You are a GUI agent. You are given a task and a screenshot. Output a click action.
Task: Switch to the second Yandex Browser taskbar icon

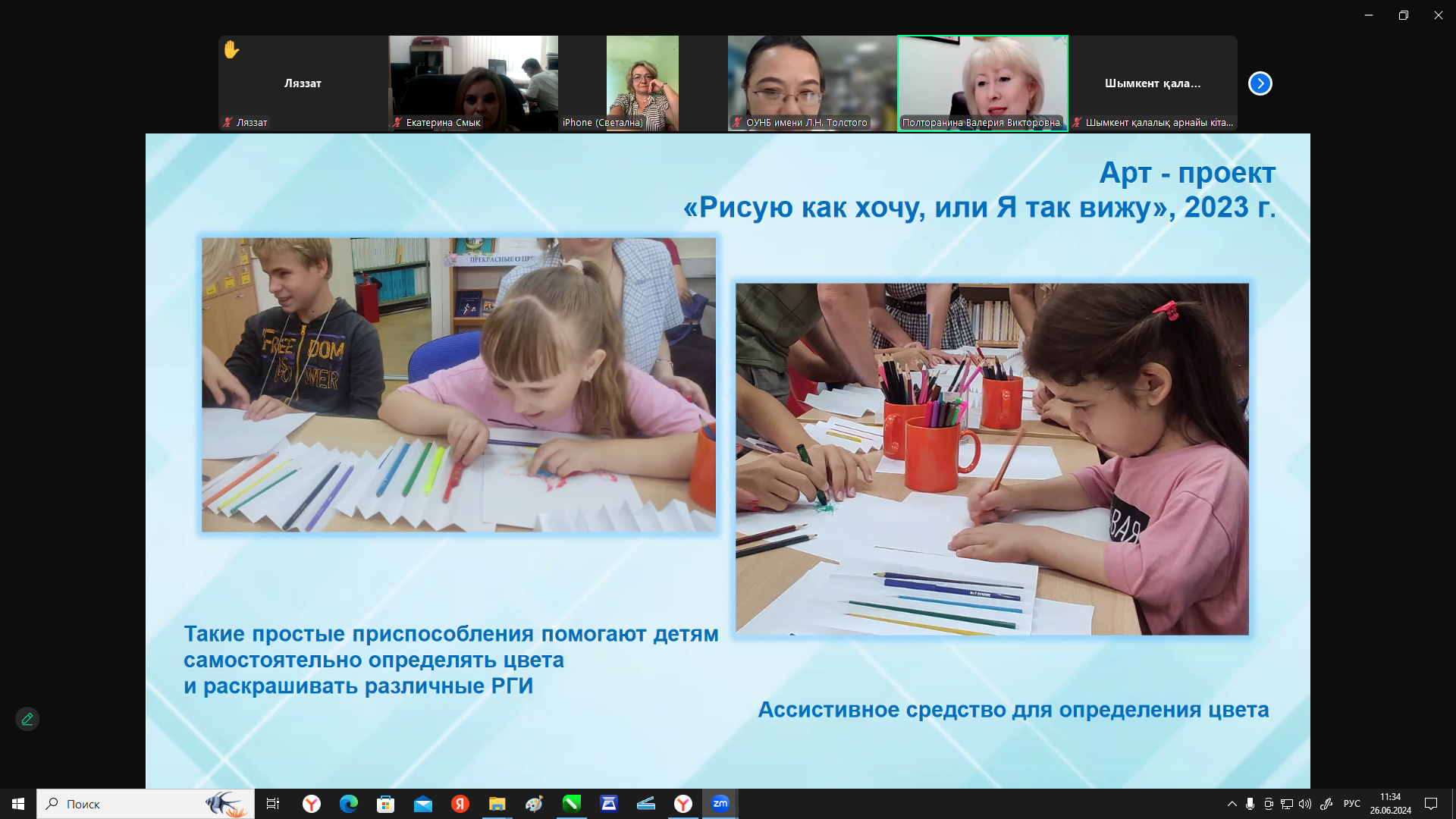683,804
